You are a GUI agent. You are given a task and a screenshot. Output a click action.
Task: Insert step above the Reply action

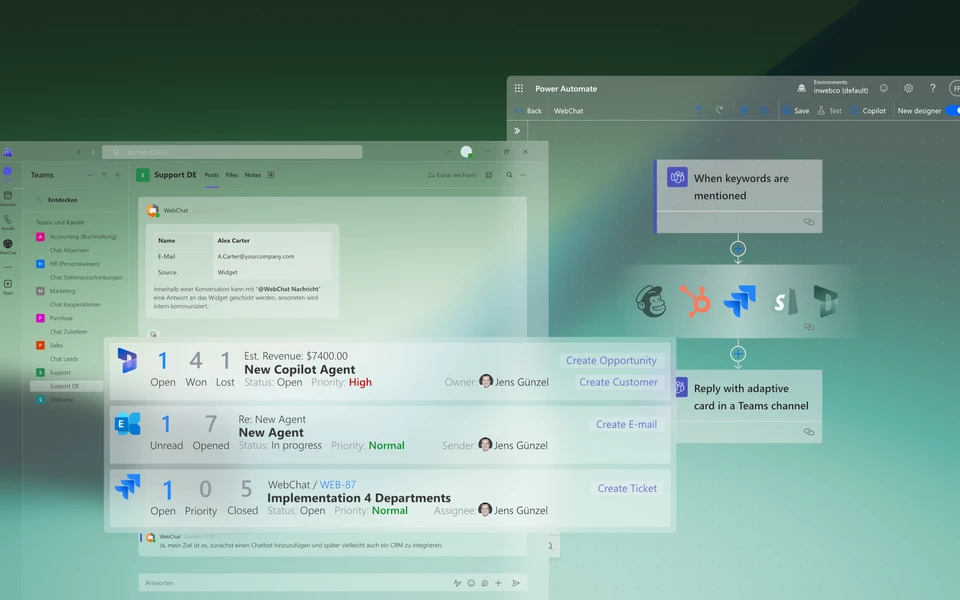tap(738, 353)
